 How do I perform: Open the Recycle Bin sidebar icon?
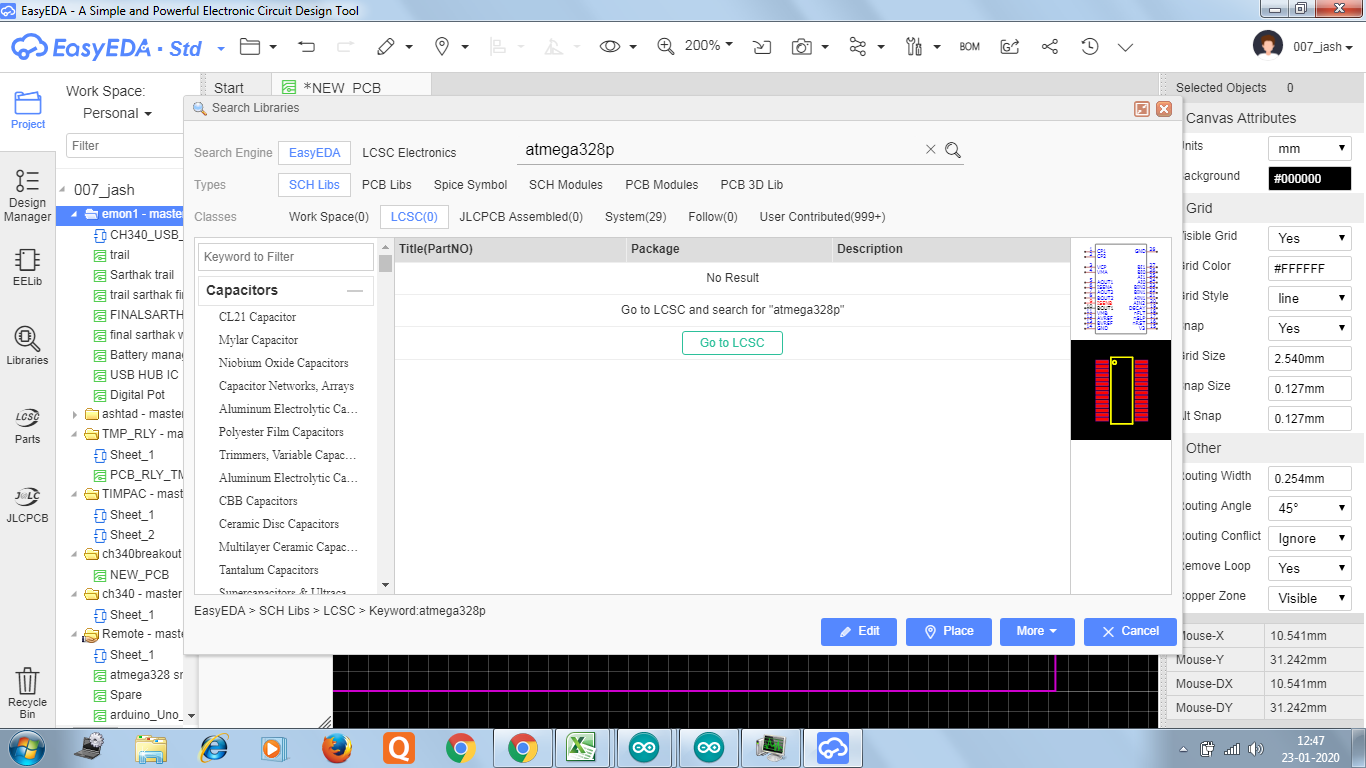pyautogui.click(x=28, y=694)
